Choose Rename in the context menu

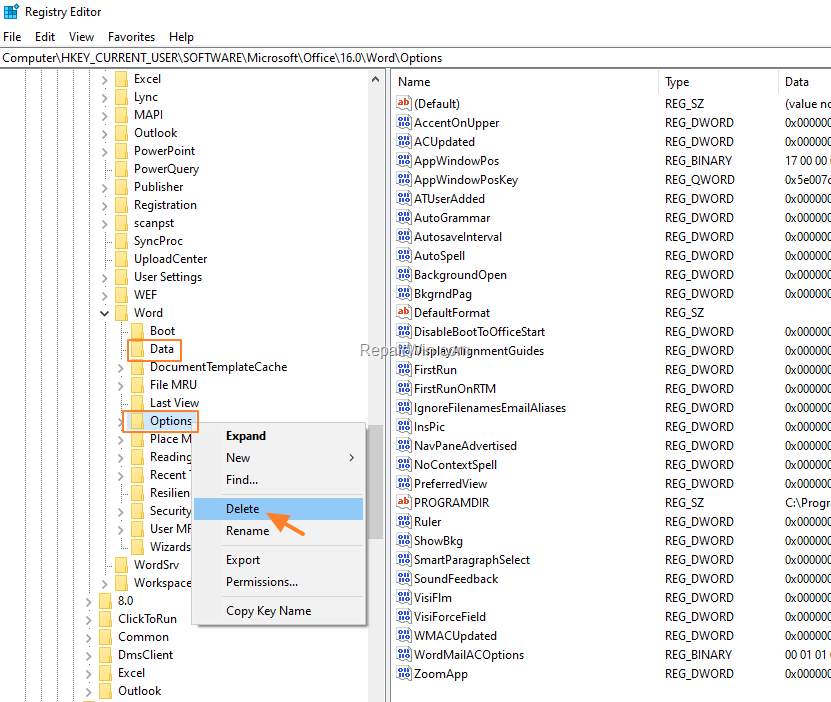(x=279, y=531)
